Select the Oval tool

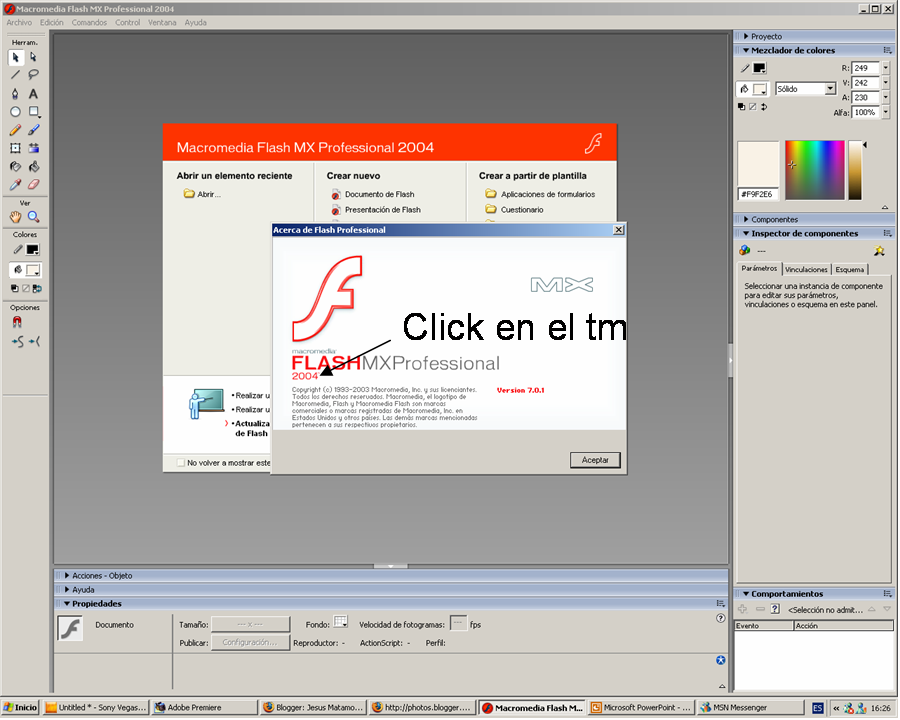[15, 112]
